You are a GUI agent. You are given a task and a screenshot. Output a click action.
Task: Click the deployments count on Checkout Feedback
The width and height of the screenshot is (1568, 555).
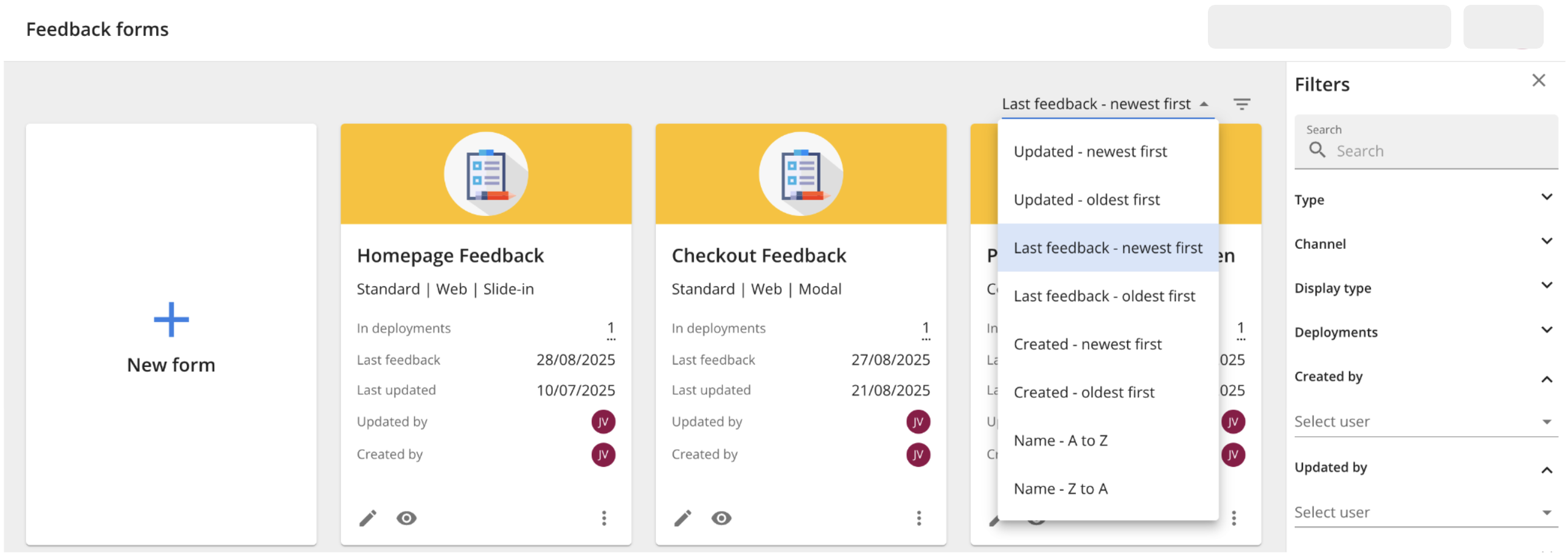[x=926, y=327]
